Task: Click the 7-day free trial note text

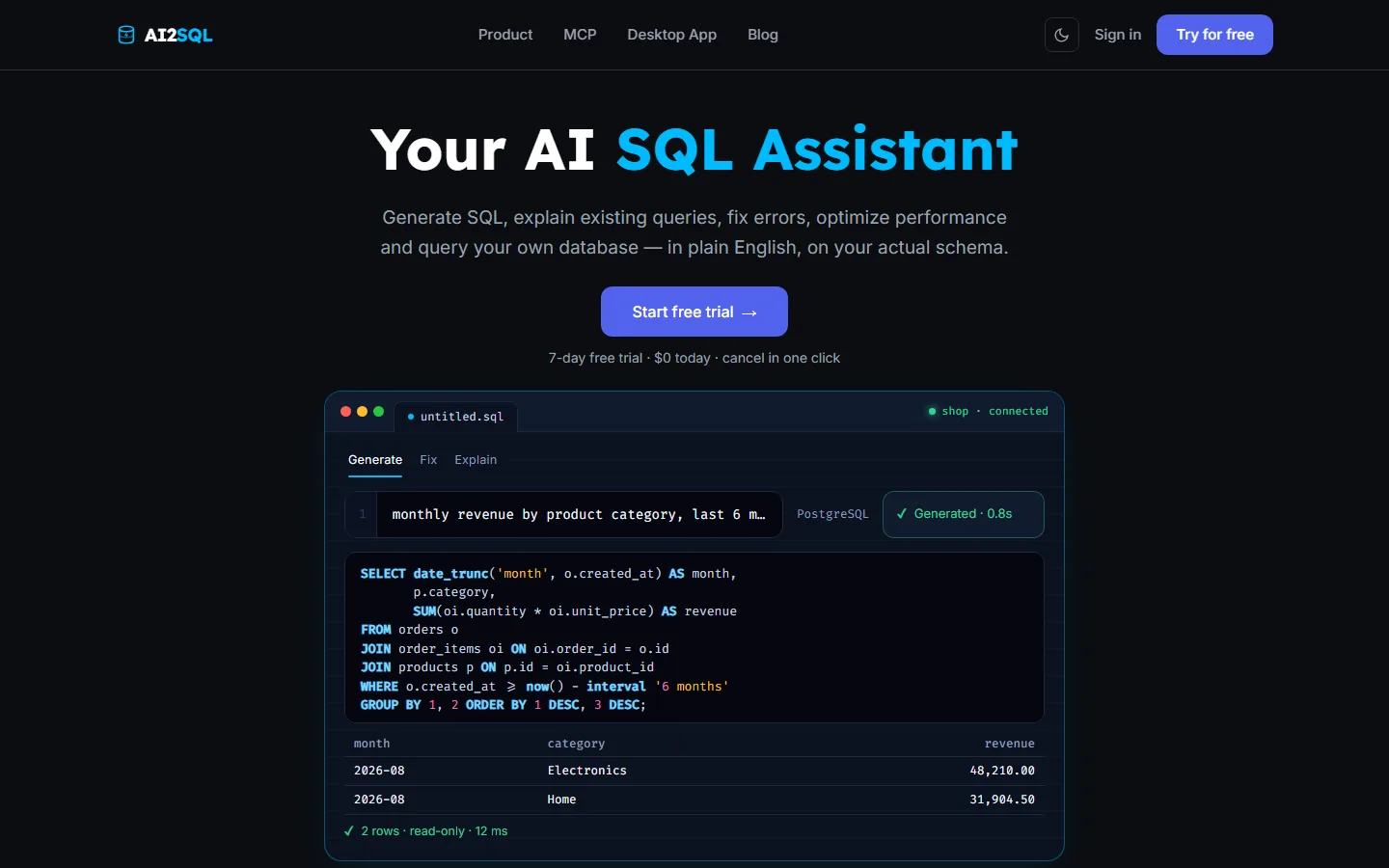Action: pos(694,358)
